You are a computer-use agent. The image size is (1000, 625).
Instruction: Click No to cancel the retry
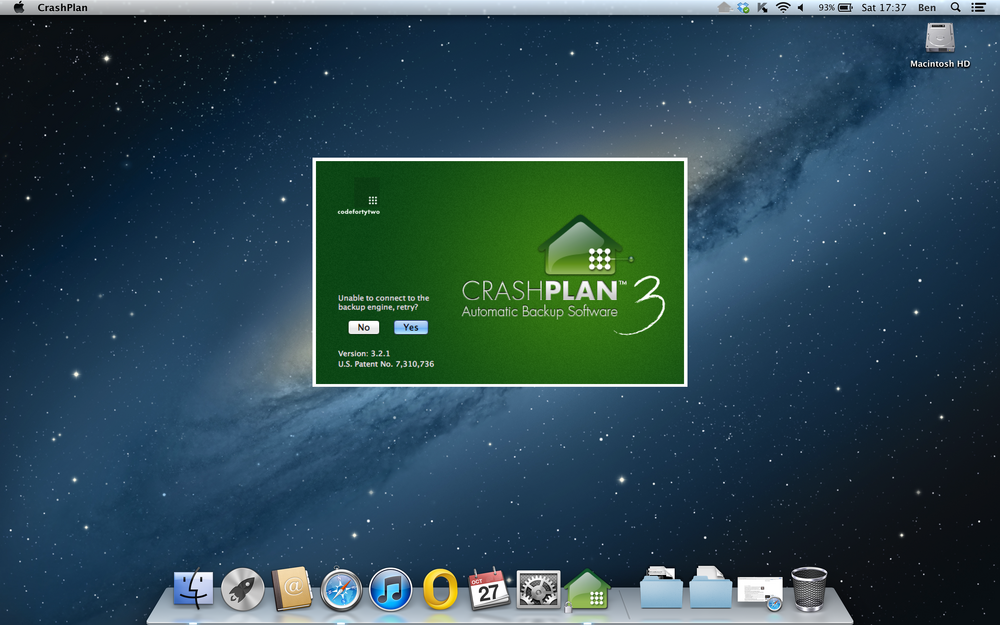364,327
